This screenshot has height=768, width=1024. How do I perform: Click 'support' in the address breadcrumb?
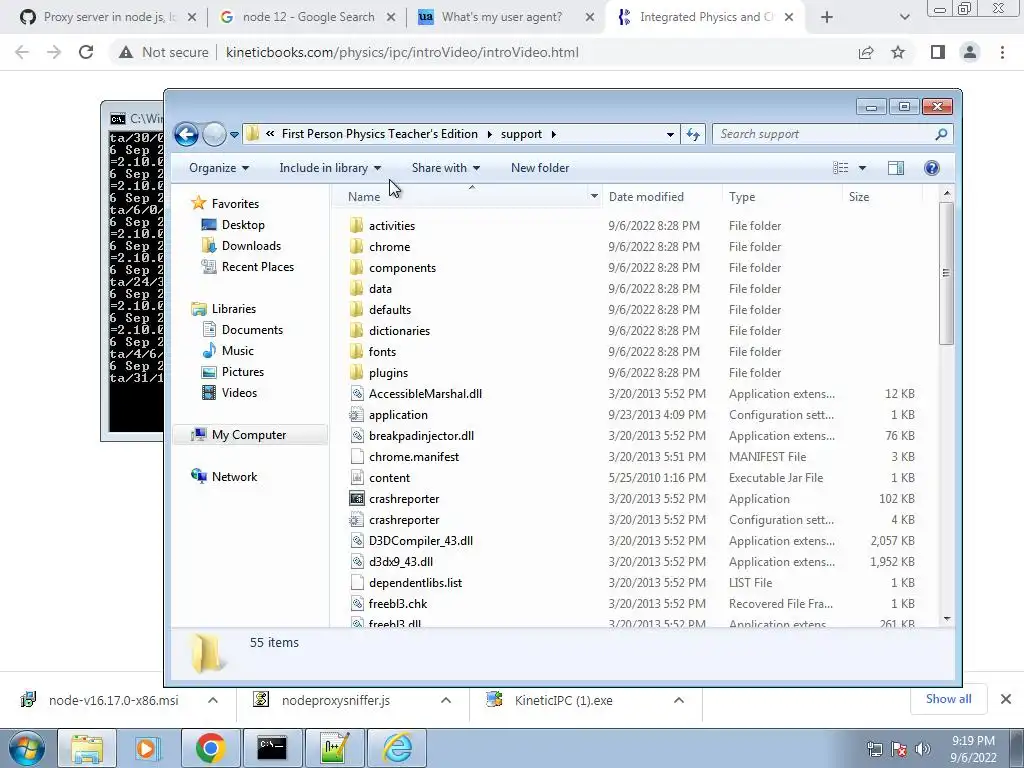[521, 134]
